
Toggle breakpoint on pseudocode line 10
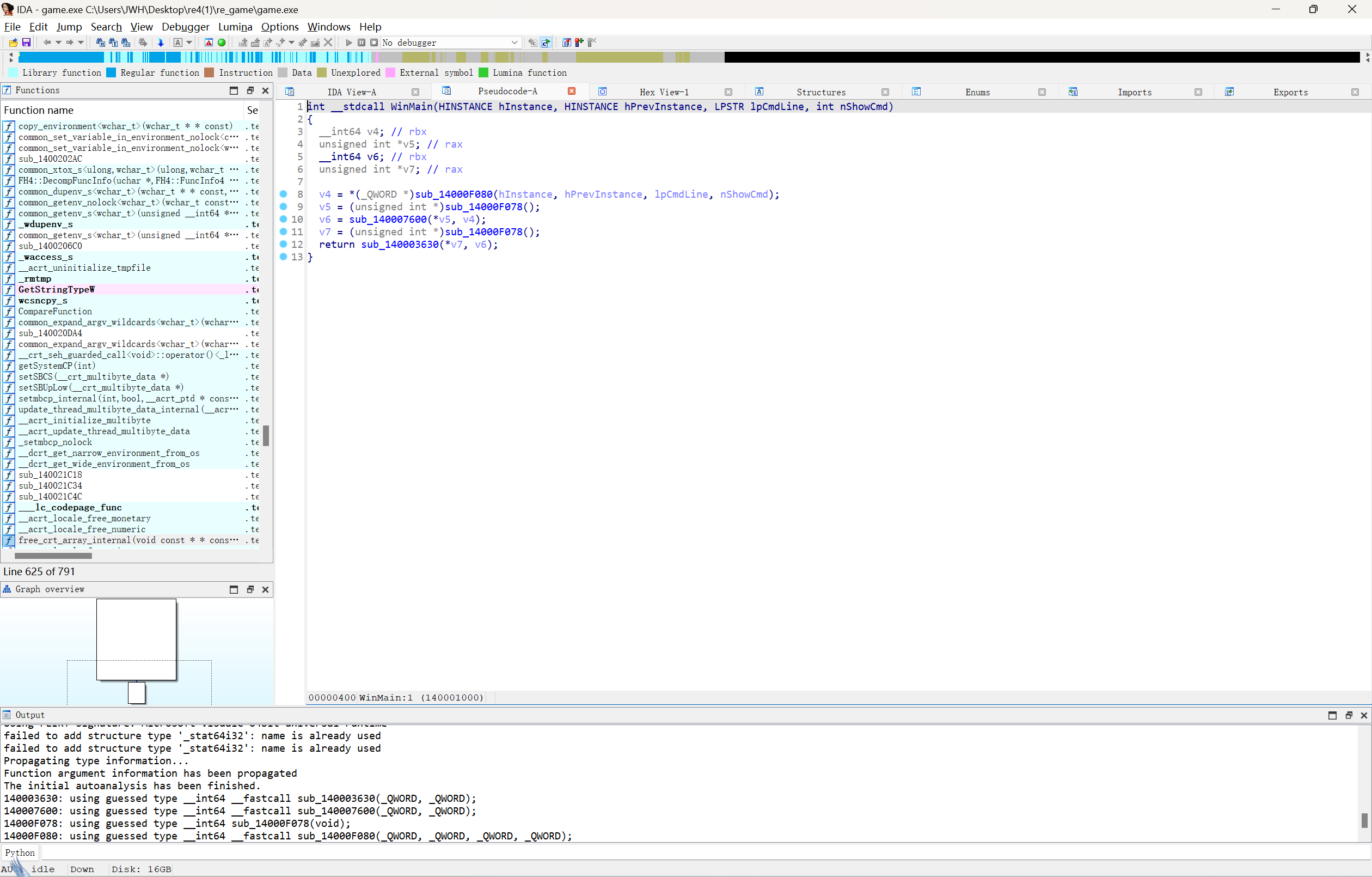point(283,219)
